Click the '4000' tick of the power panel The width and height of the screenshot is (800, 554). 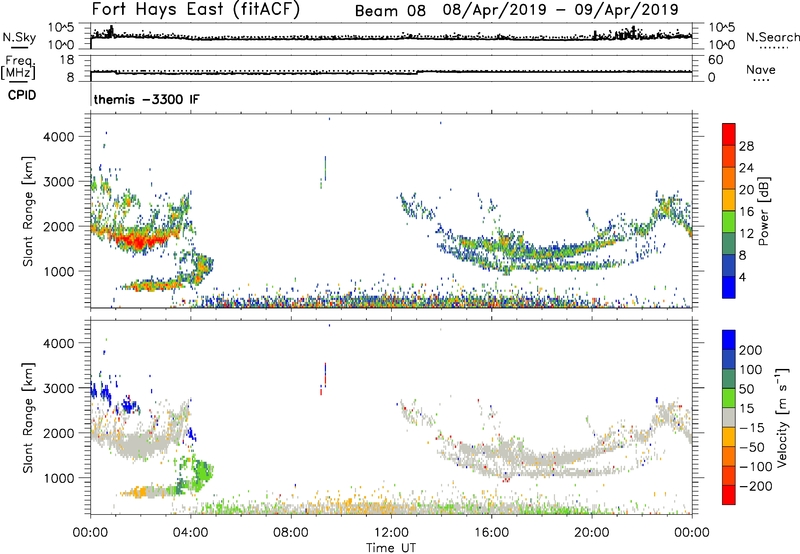click(x=58, y=137)
